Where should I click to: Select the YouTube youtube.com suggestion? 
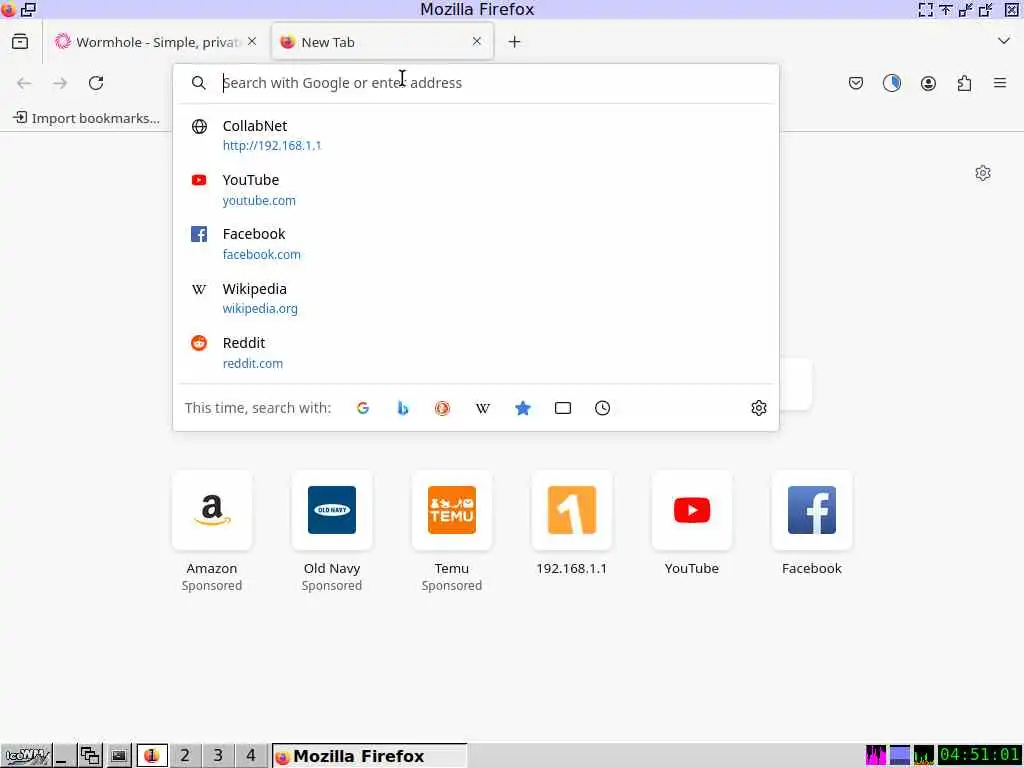(475, 189)
